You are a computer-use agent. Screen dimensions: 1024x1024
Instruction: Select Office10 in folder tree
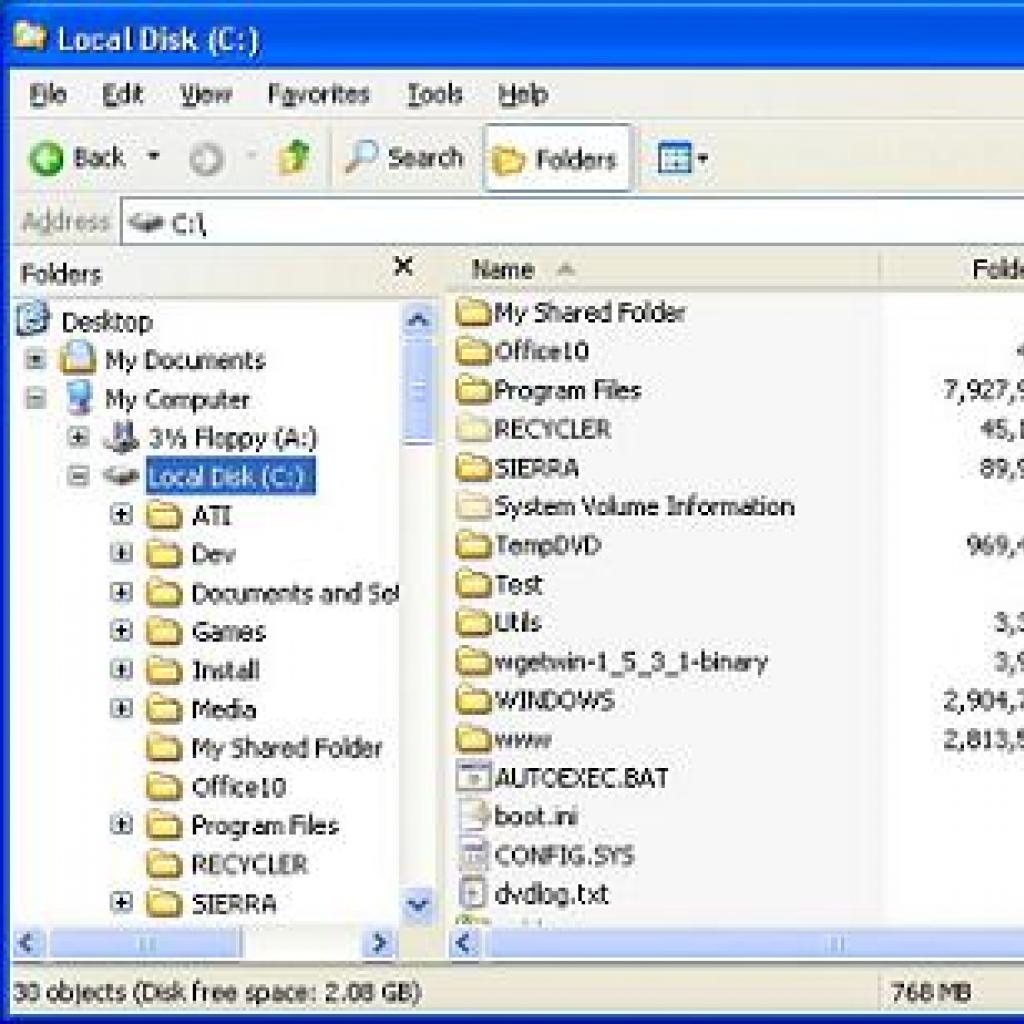click(x=217, y=787)
